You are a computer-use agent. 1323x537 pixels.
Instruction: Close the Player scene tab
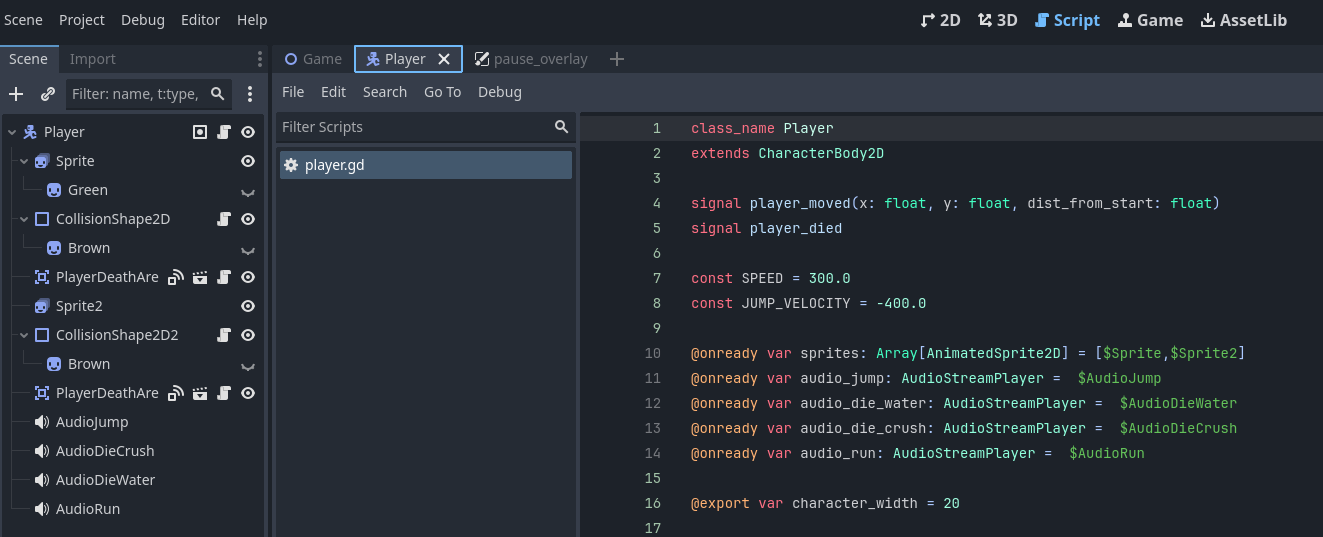(x=444, y=59)
